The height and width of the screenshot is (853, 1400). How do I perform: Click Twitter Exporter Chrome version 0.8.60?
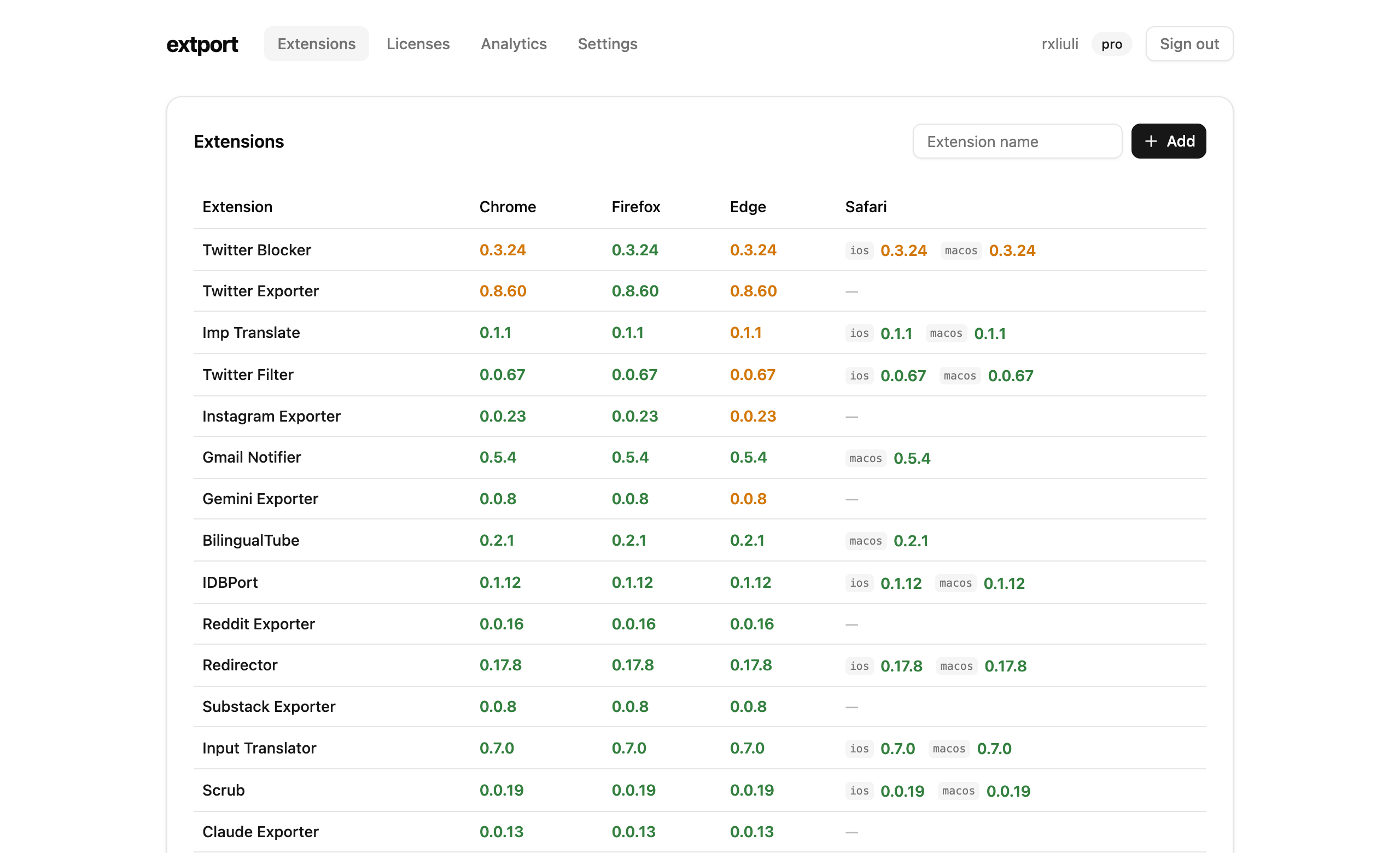[x=503, y=291]
